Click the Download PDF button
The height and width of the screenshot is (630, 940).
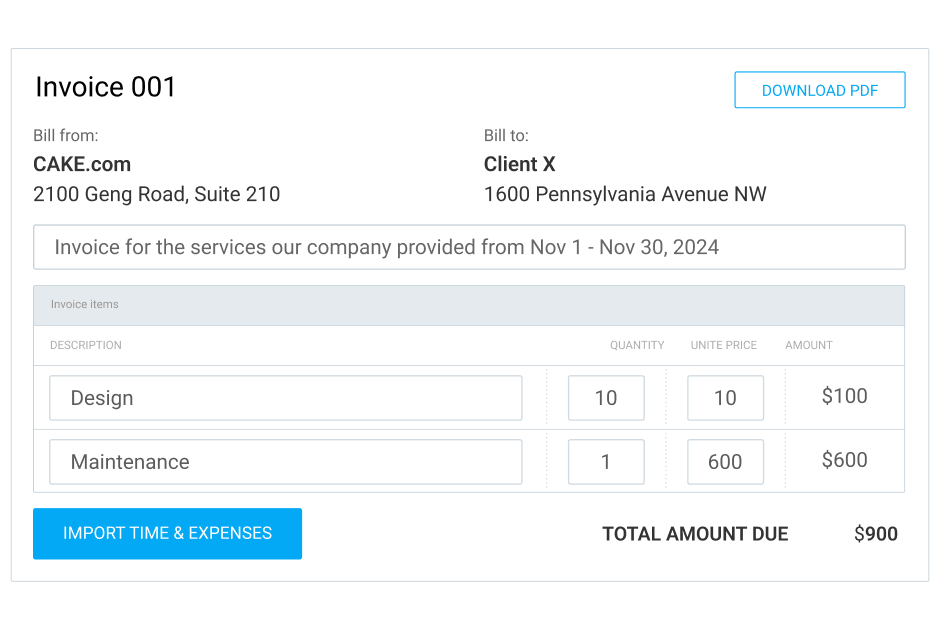tap(820, 90)
